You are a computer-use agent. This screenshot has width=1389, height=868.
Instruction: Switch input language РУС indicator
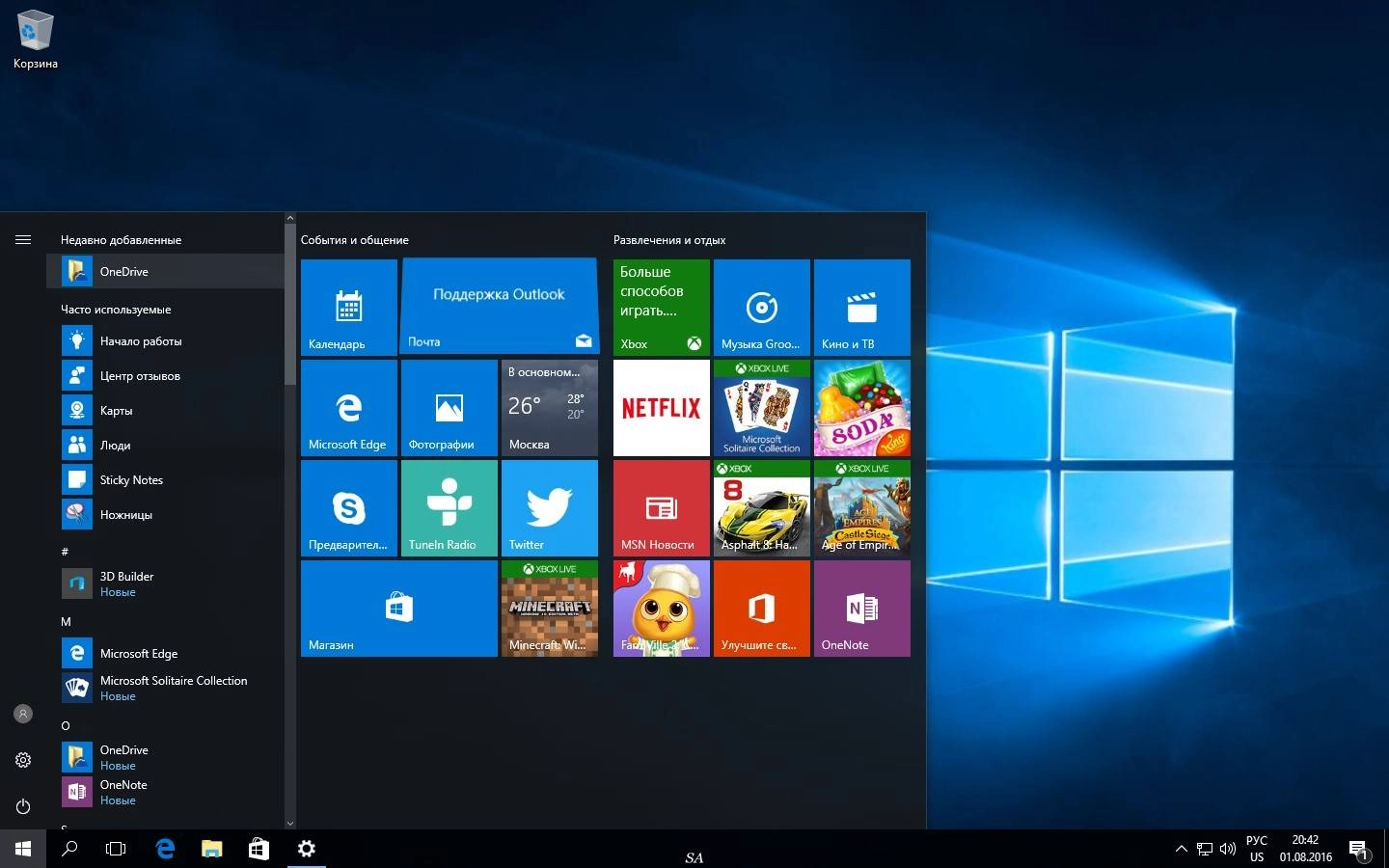(1257, 849)
